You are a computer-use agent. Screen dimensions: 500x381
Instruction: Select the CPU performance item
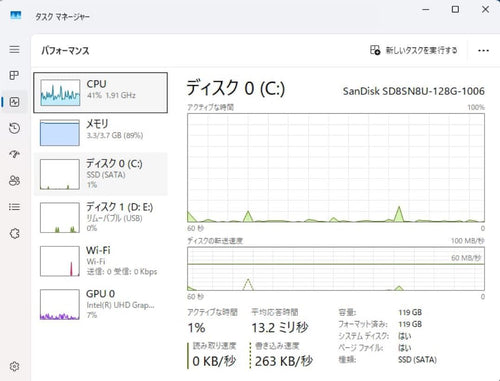point(100,93)
